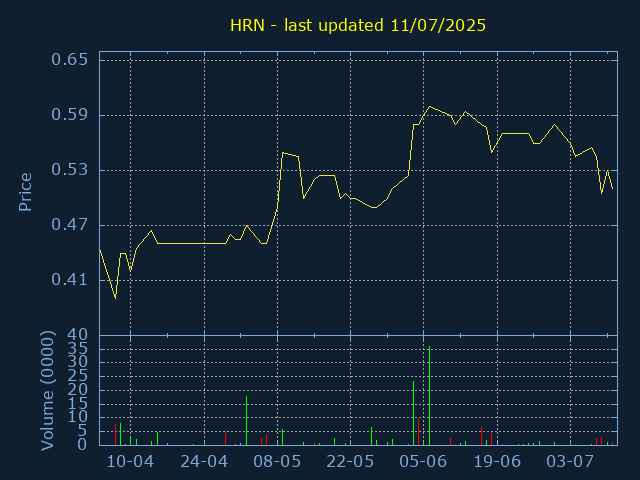
Task: Select the 0.47 price axis label
Action: [69, 225]
